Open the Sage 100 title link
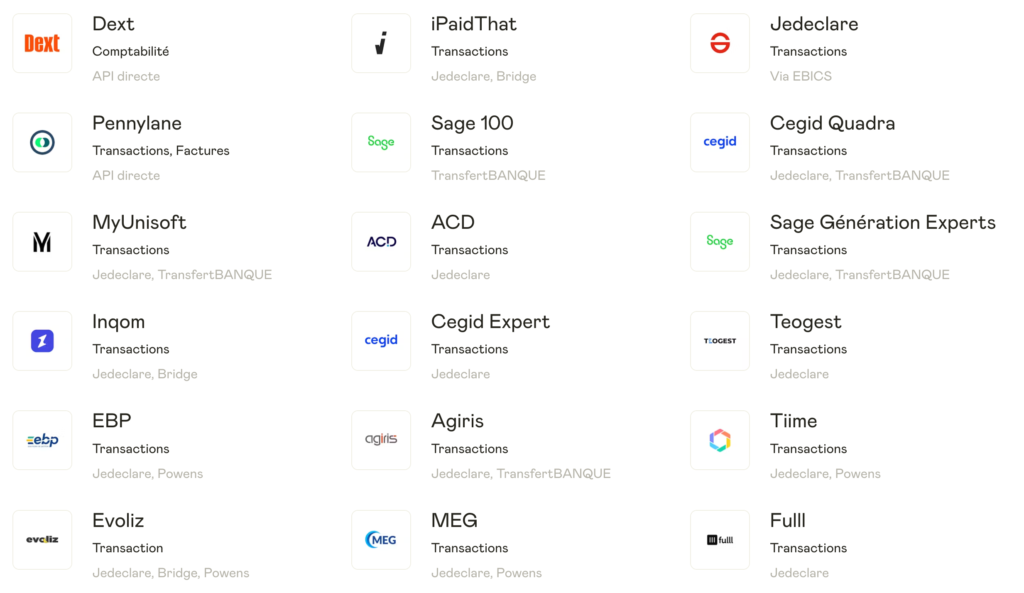 click(472, 123)
